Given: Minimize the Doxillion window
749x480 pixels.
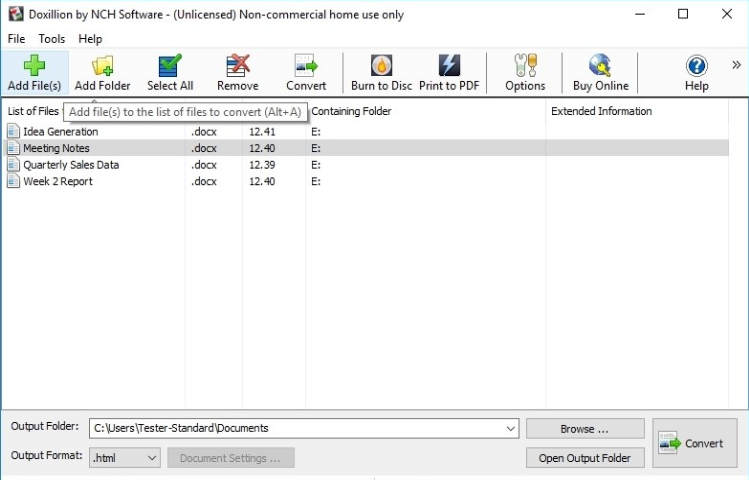Looking at the screenshot, I should [x=640, y=14].
